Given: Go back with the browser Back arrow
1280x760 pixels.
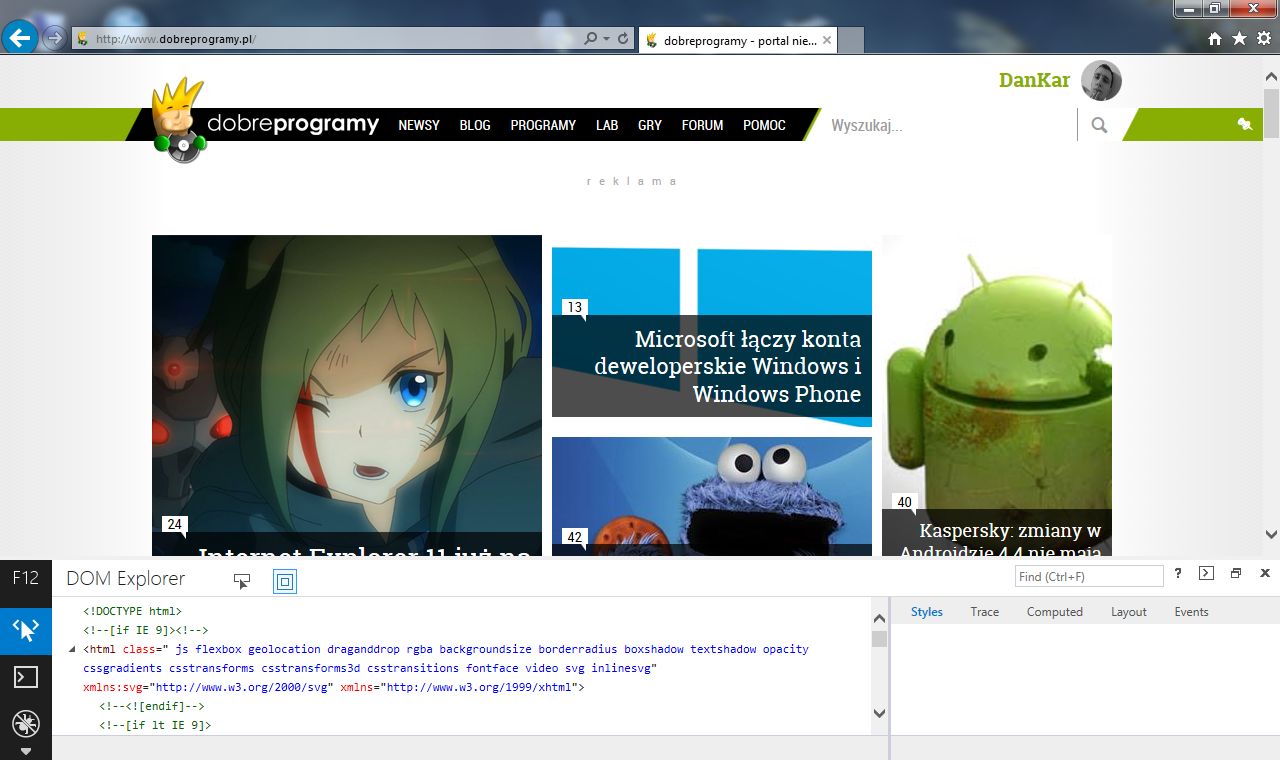Looking at the screenshot, I should point(20,38).
